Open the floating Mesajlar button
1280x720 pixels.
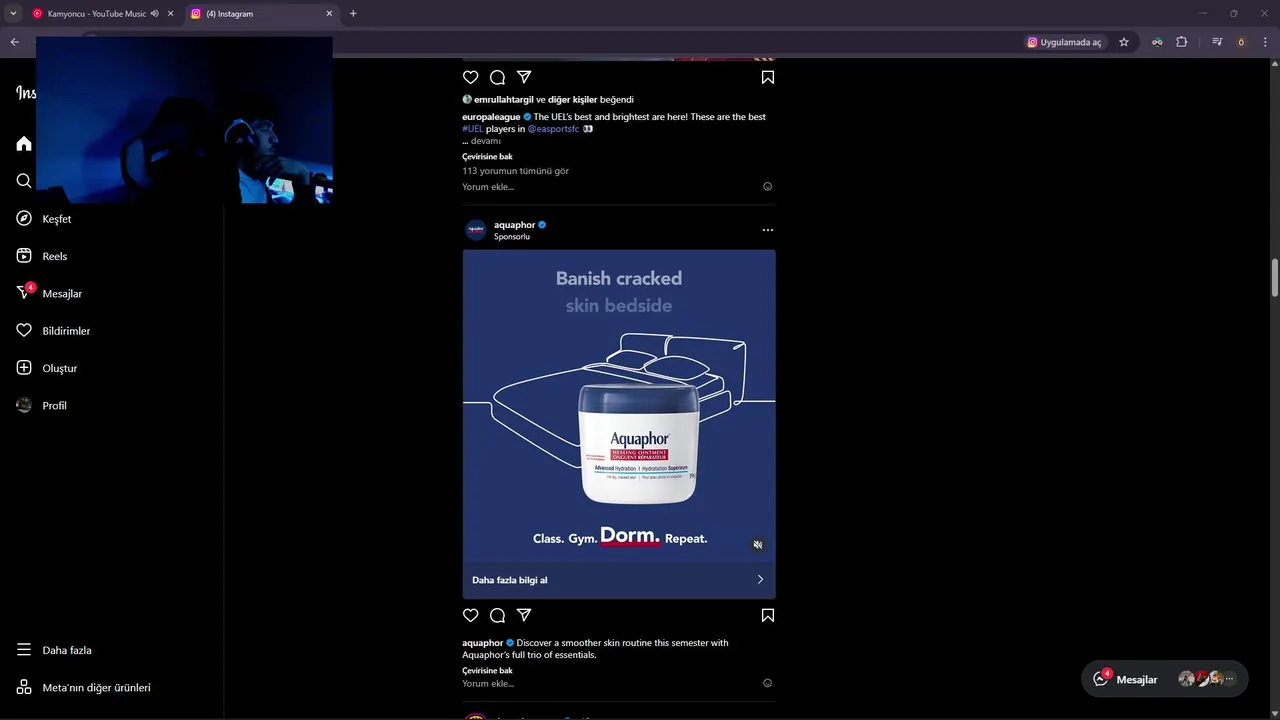click(1164, 679)
